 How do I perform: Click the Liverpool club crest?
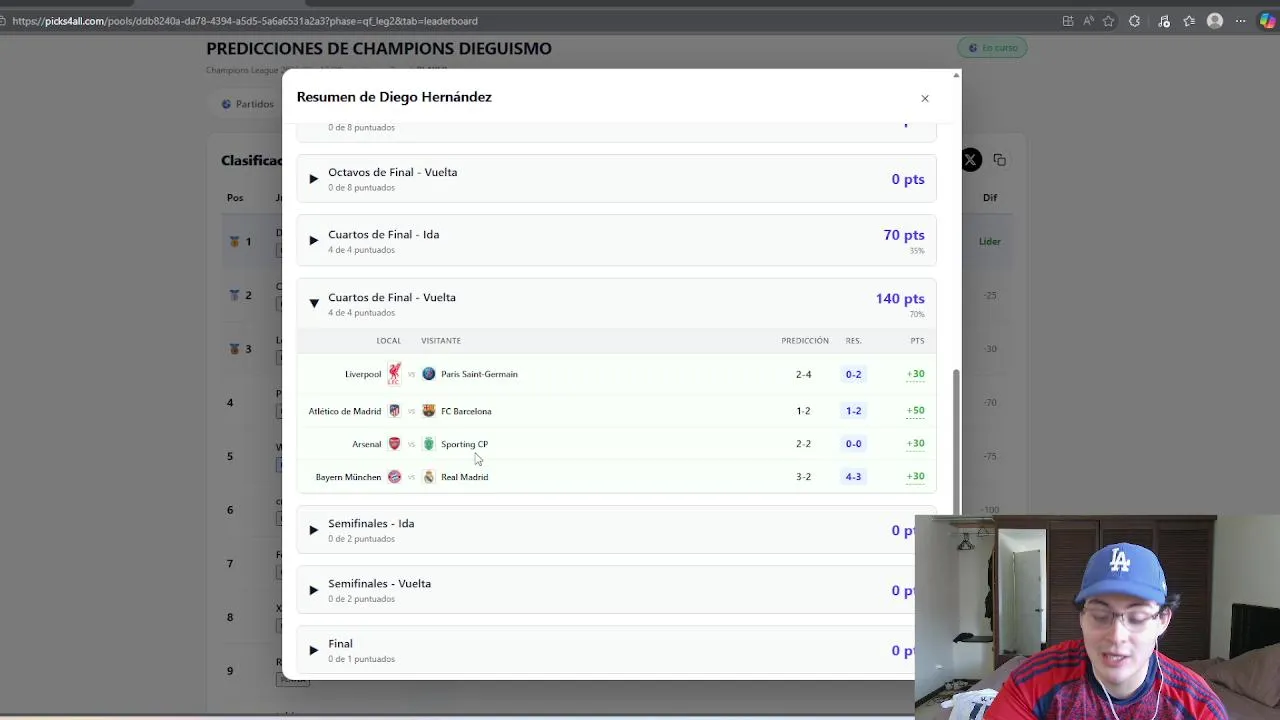(x=394, y=374)
